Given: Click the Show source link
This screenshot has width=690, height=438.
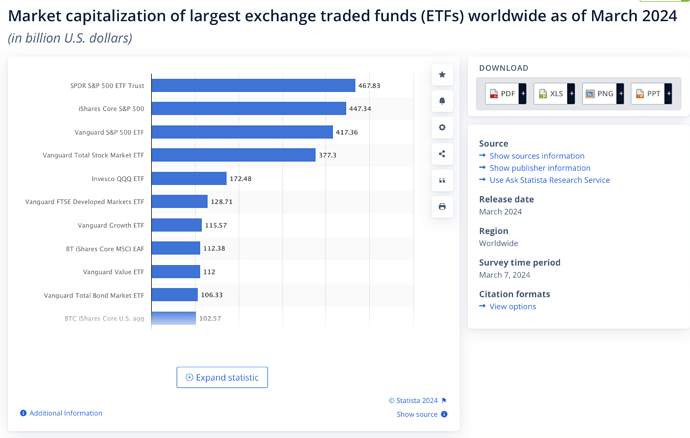Looking at the screenshot, I should click(x=417, y=414).
